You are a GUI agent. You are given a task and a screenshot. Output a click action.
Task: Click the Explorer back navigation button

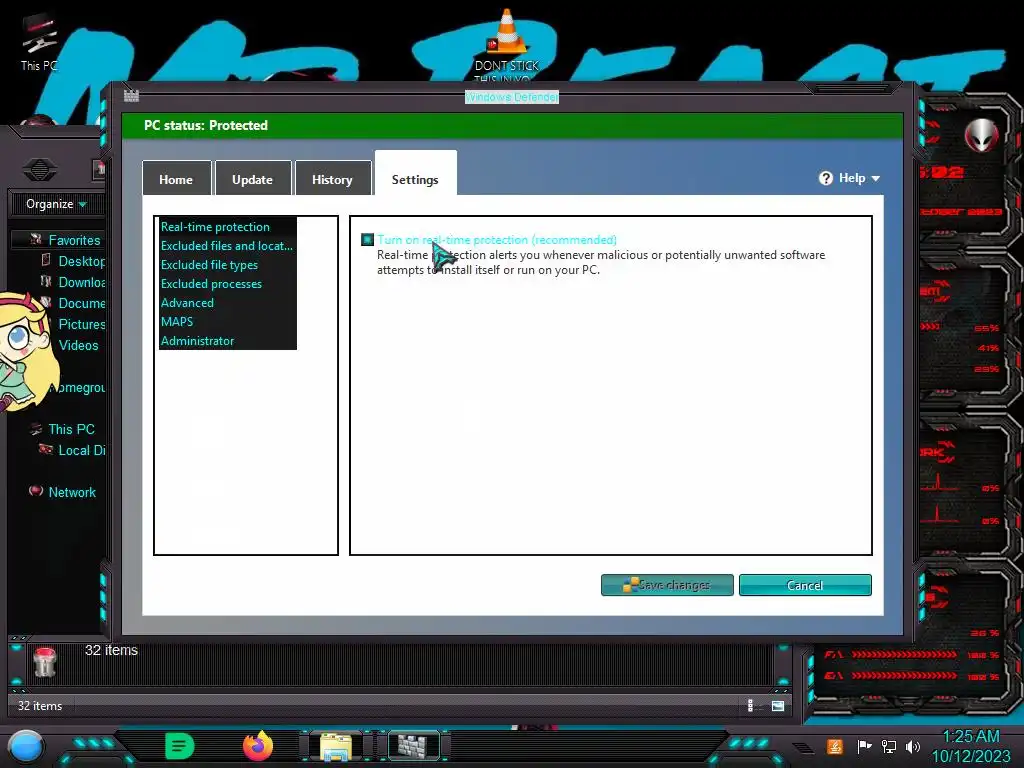[x=39, y=170]
